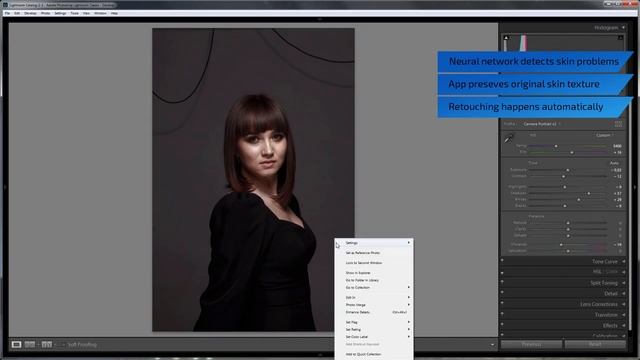Expand the Detail panel triangle
Image resolution: width=640 pixels, height=360 pixels.
(623, 293)
